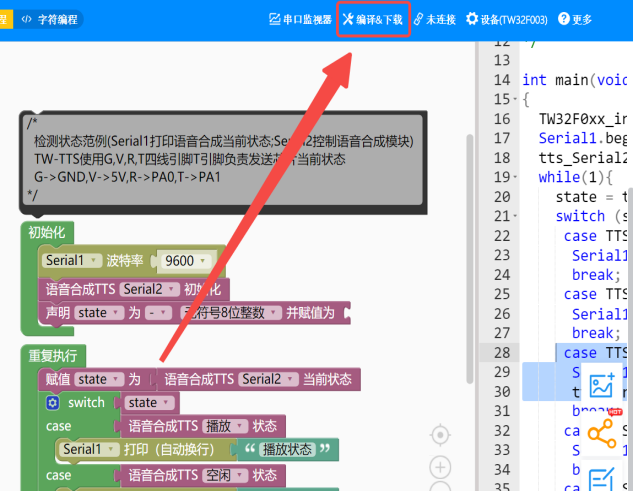Open the 9600 baud rate dropdown
The width and height of the screenshot is (634, 492).
[x=185, y=261]
